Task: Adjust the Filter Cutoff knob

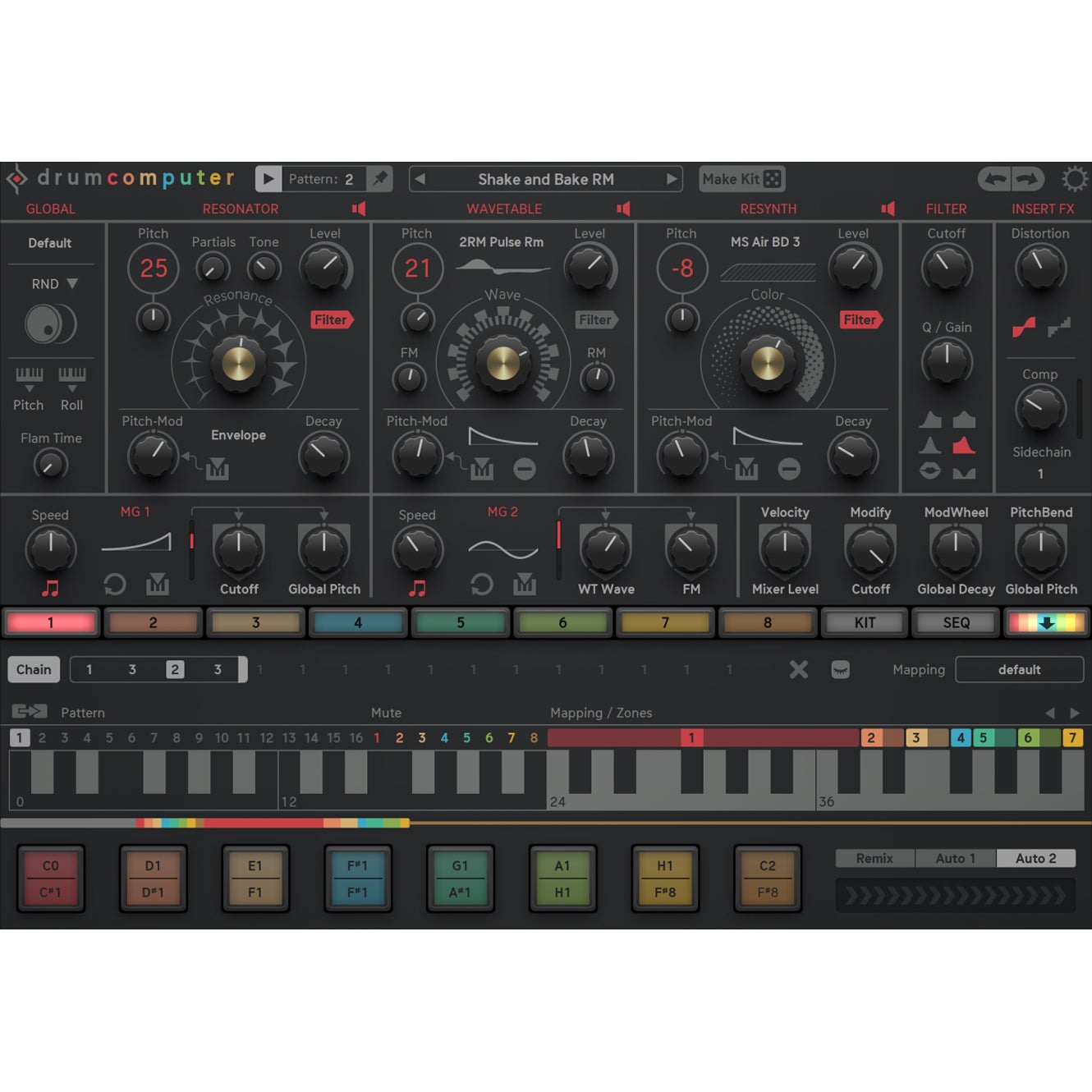Action: click(x=947, y=268)
